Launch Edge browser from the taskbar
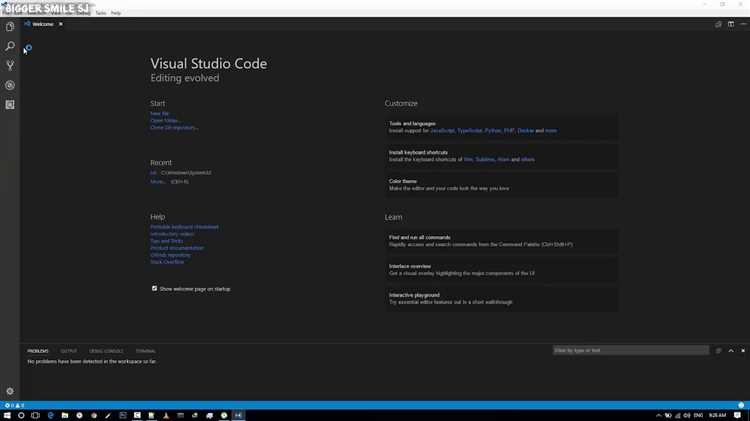750x421 pixels. [x=50, y=415]
